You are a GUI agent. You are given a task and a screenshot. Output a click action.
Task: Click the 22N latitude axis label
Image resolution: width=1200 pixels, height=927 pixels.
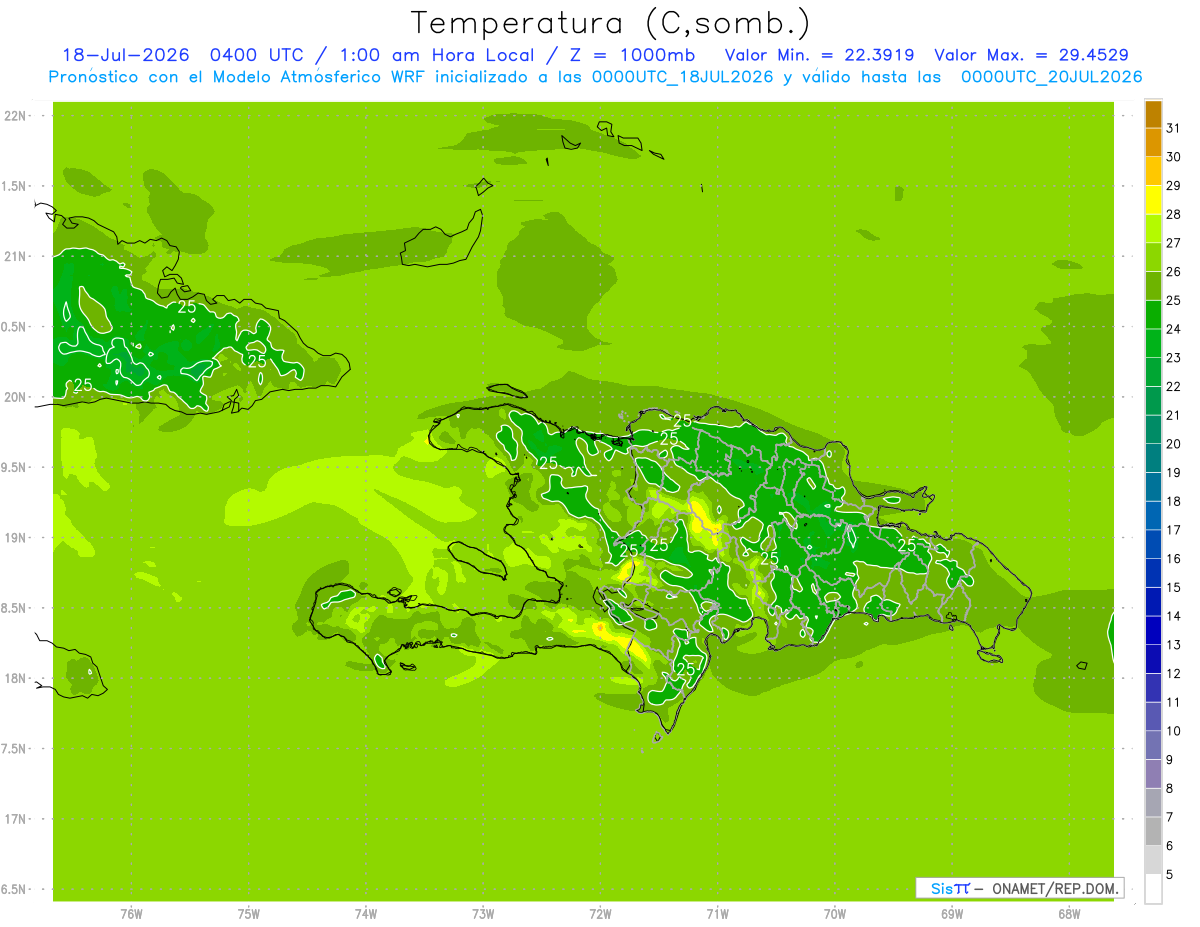coord(17,116)
